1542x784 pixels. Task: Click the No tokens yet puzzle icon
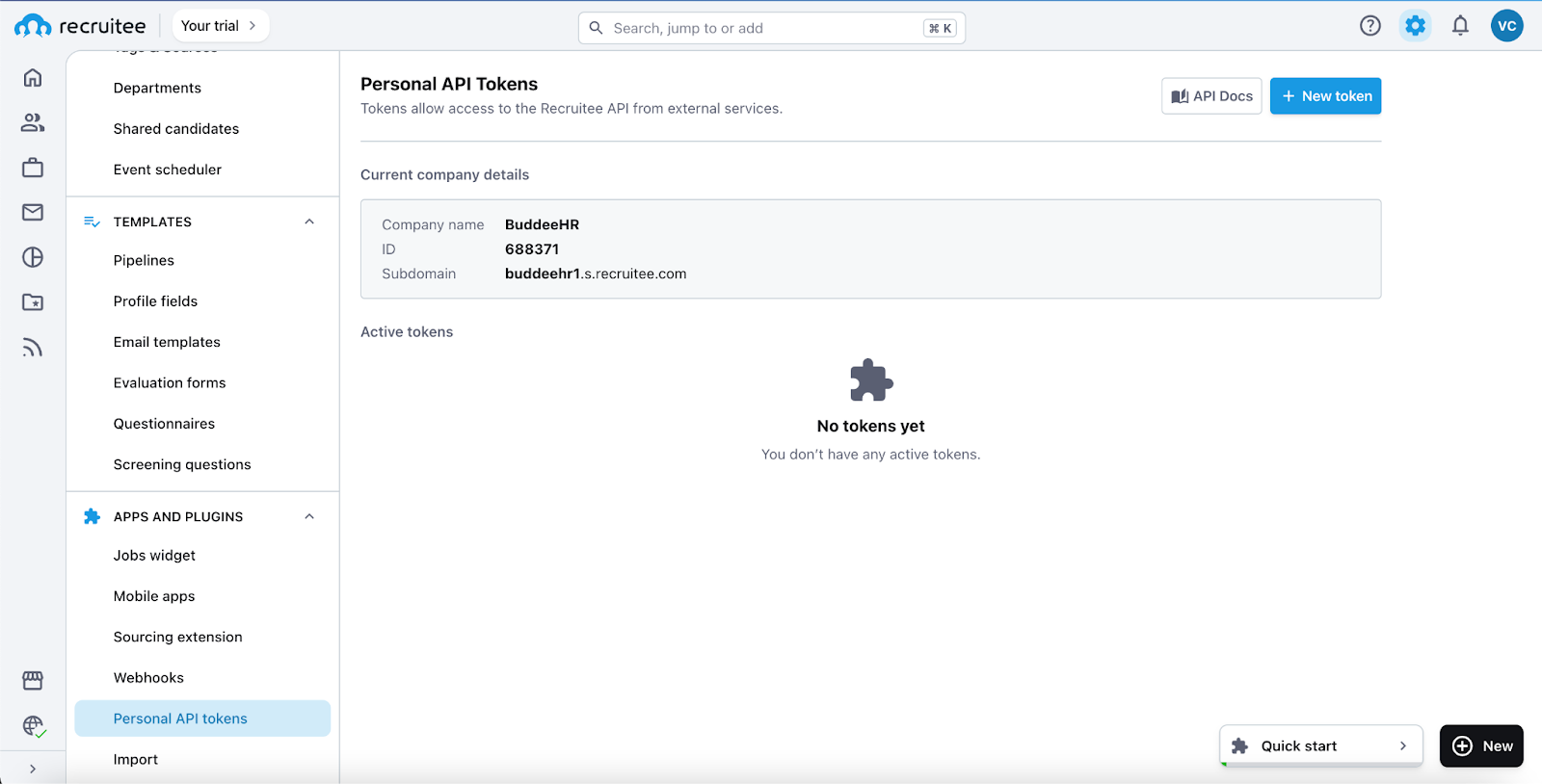click(x=871, y=380)
